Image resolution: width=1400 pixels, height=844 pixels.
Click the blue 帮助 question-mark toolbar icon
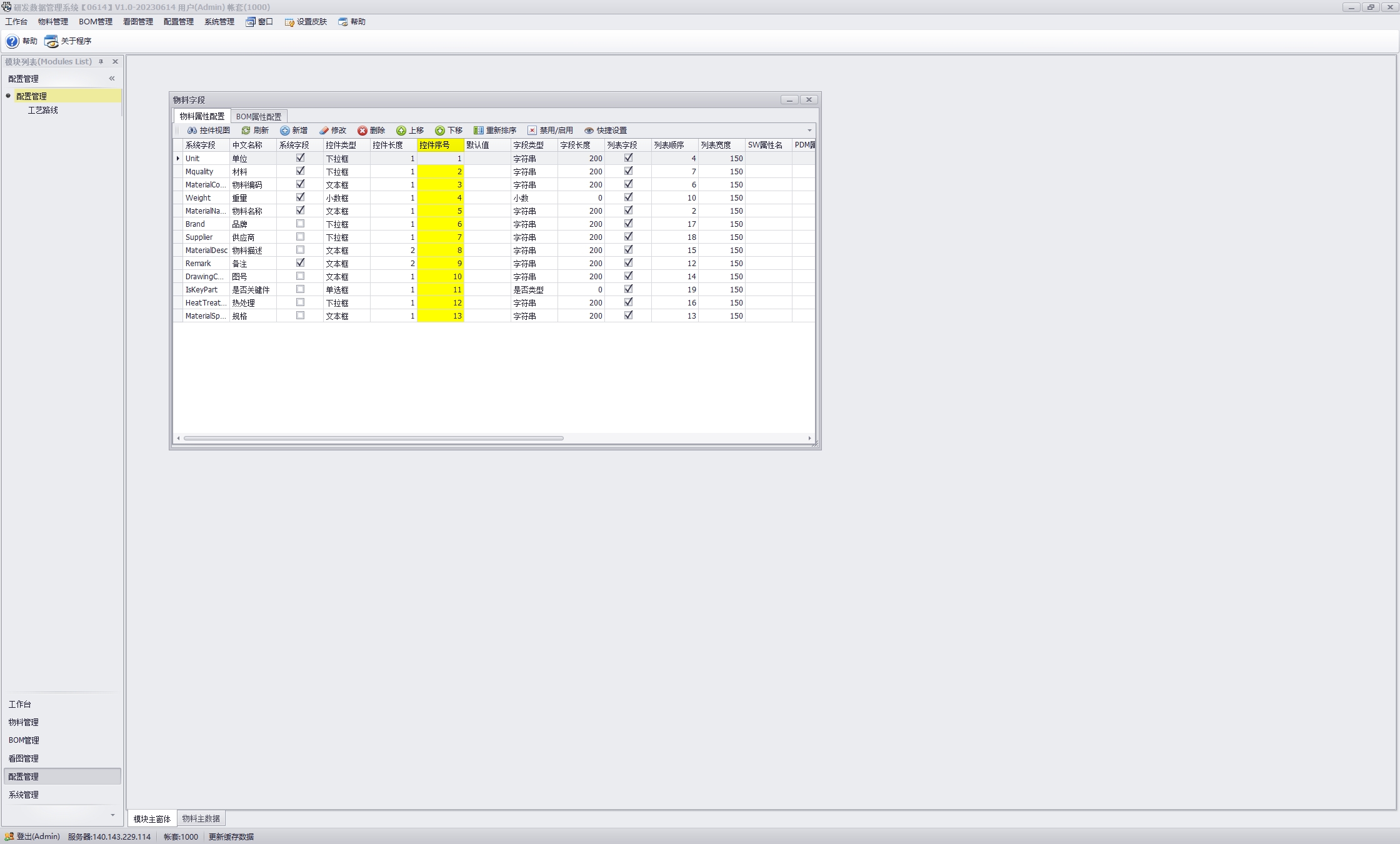coord(12,41)
